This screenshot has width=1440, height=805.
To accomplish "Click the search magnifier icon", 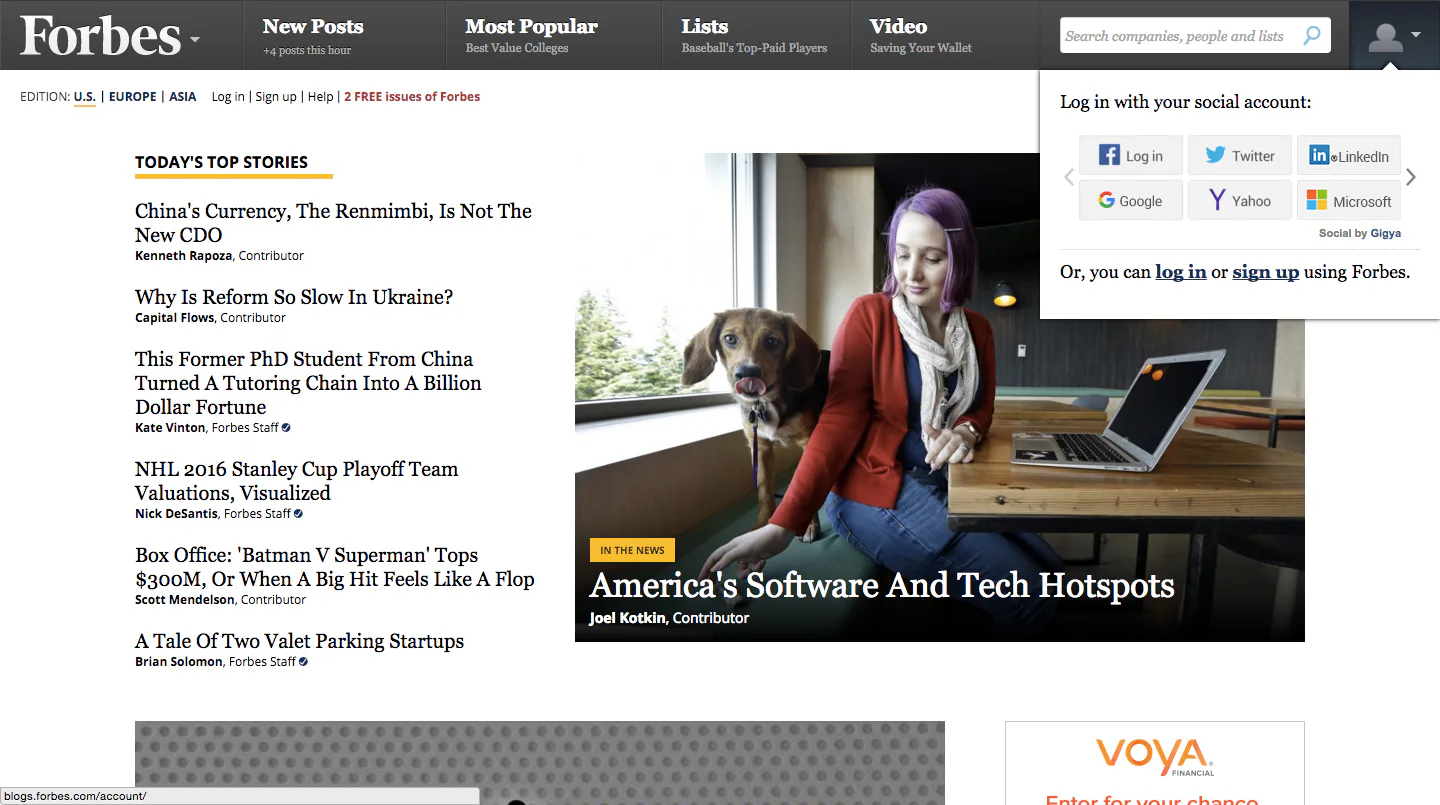I will [1311, 36].
